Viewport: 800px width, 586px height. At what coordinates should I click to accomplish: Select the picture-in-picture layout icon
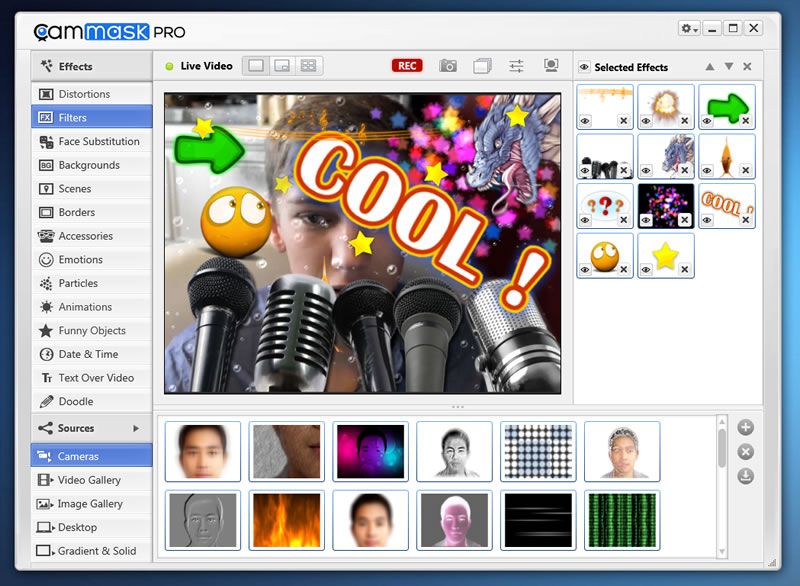282,66
